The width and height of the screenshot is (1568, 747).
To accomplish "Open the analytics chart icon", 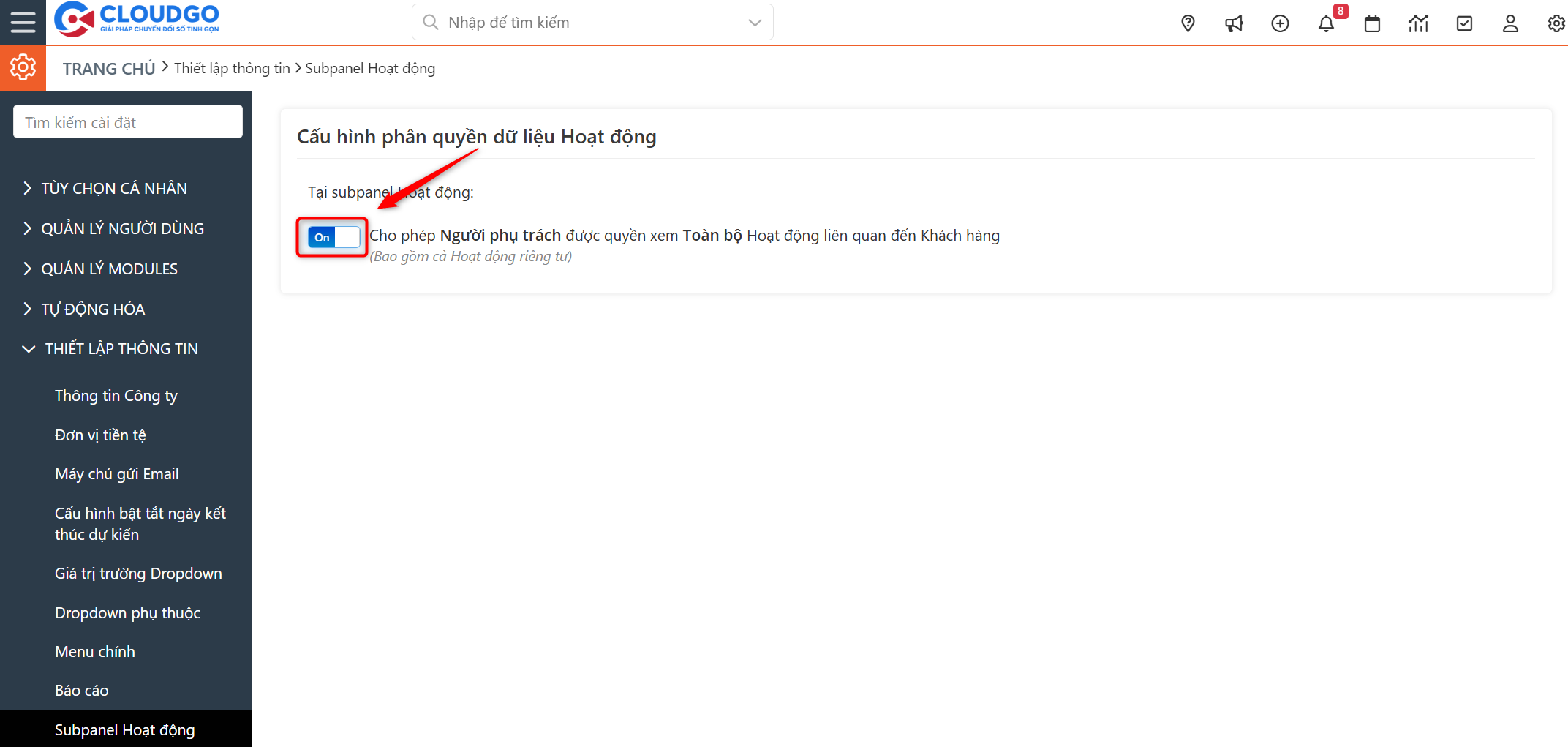I will pos(1417,23).
